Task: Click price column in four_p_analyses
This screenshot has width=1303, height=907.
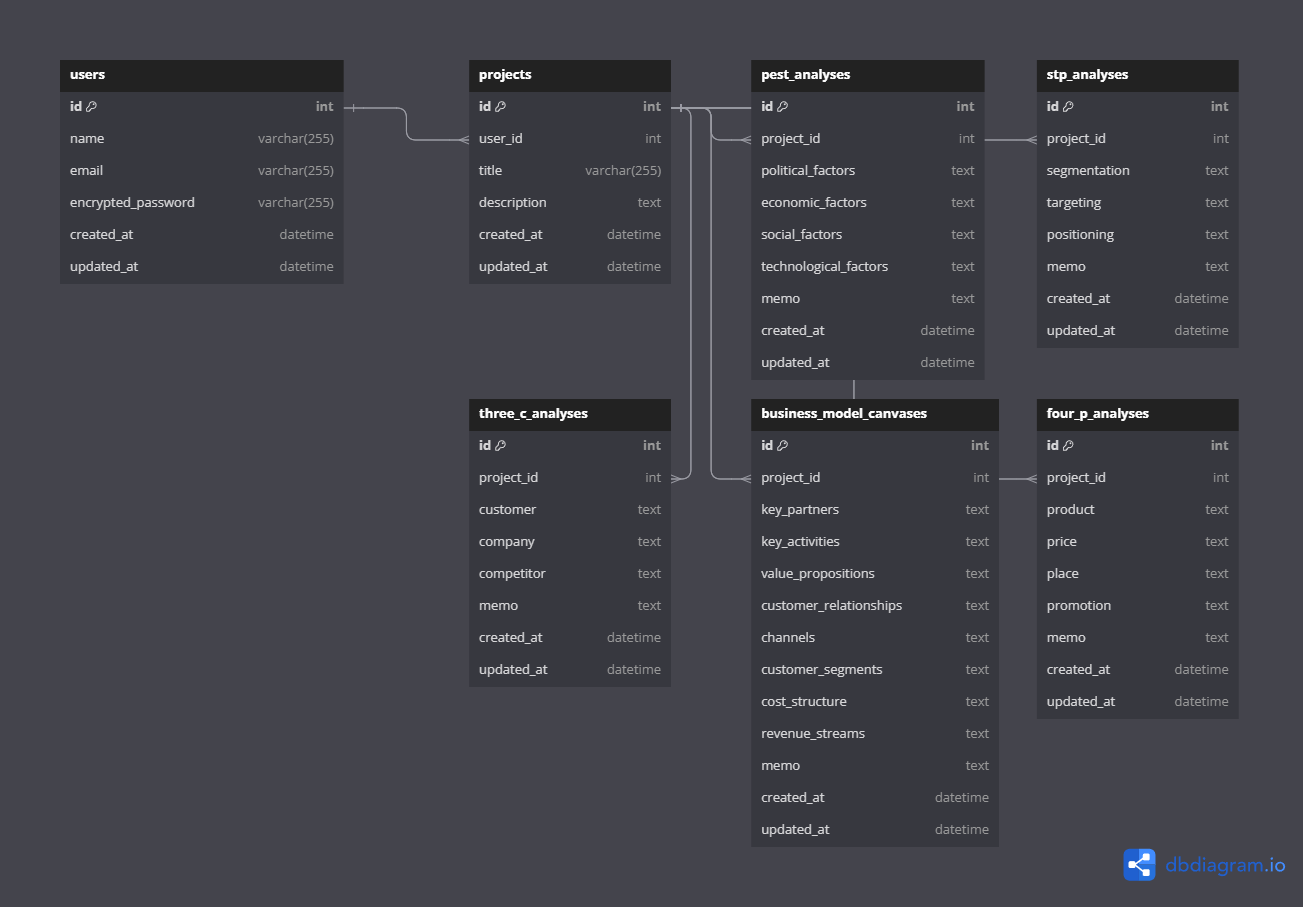Action: pos(1138,541)
